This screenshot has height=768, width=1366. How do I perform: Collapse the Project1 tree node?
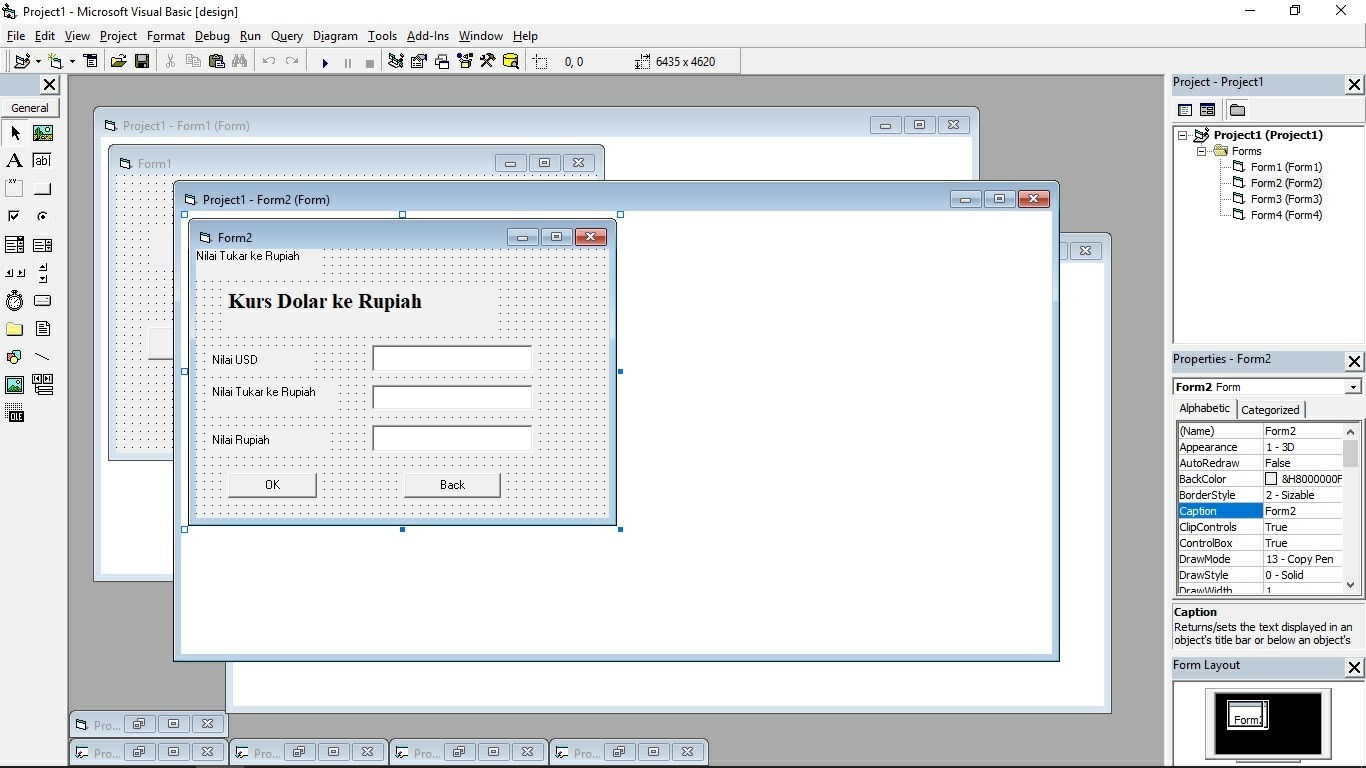point(1181,134)
